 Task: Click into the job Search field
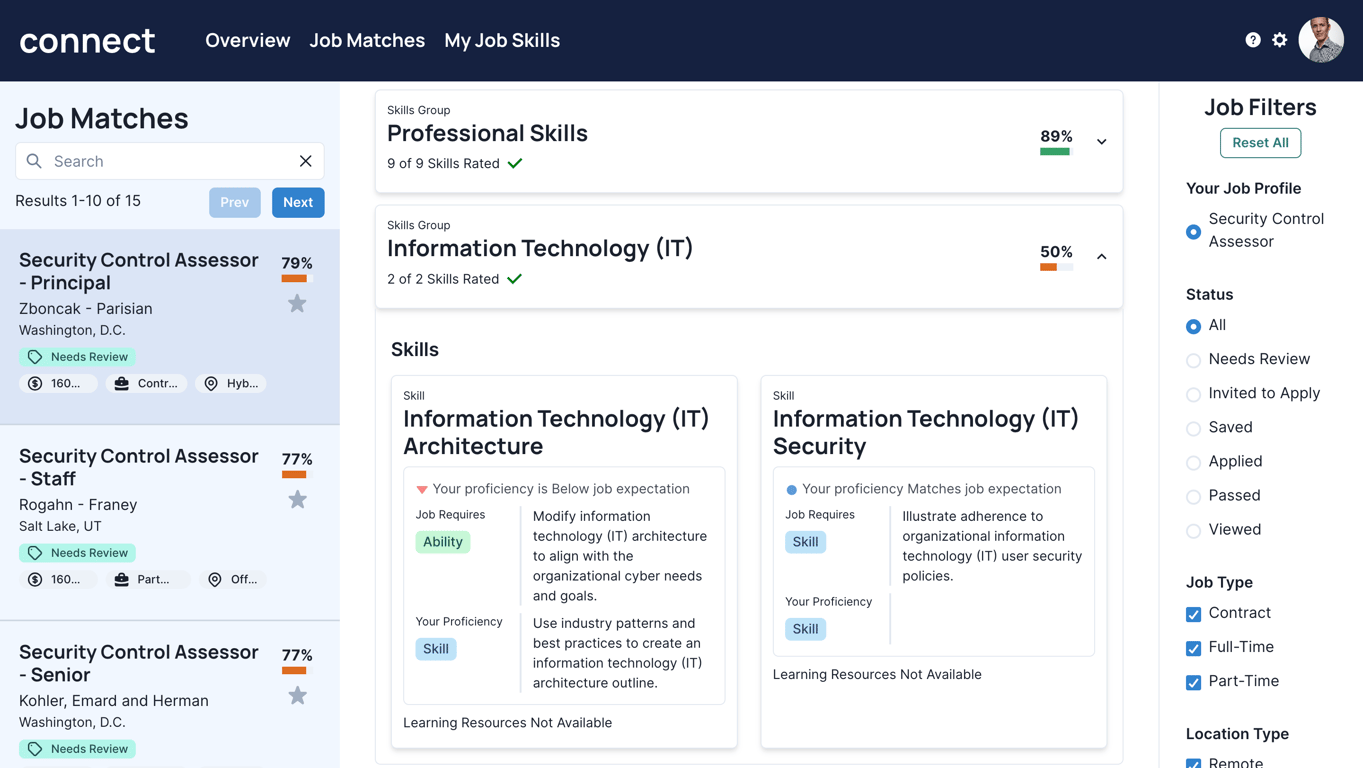click(170, 161)
